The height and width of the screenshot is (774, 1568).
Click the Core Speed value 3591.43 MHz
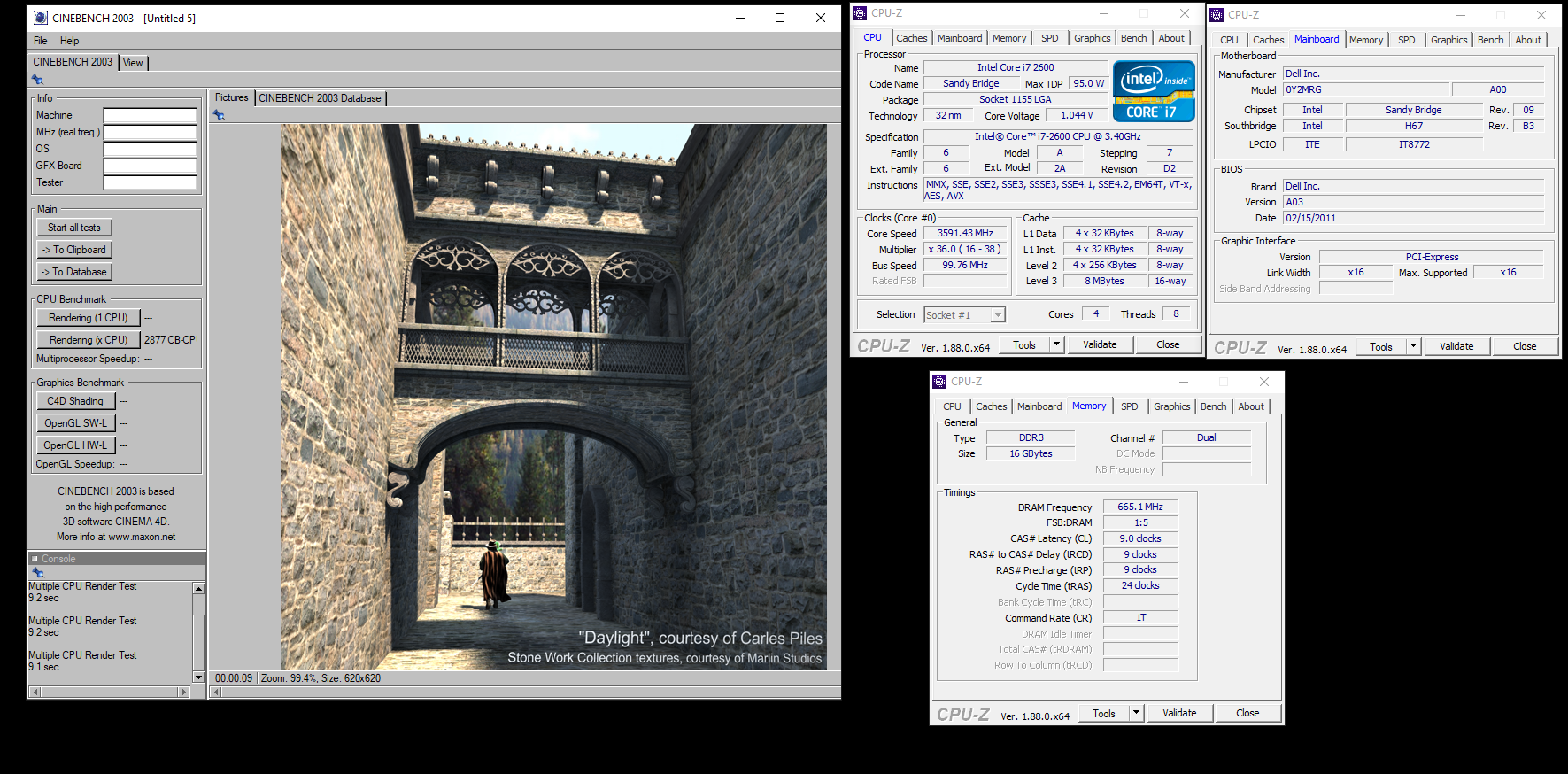pyautogui.click(x=965, y=234)
